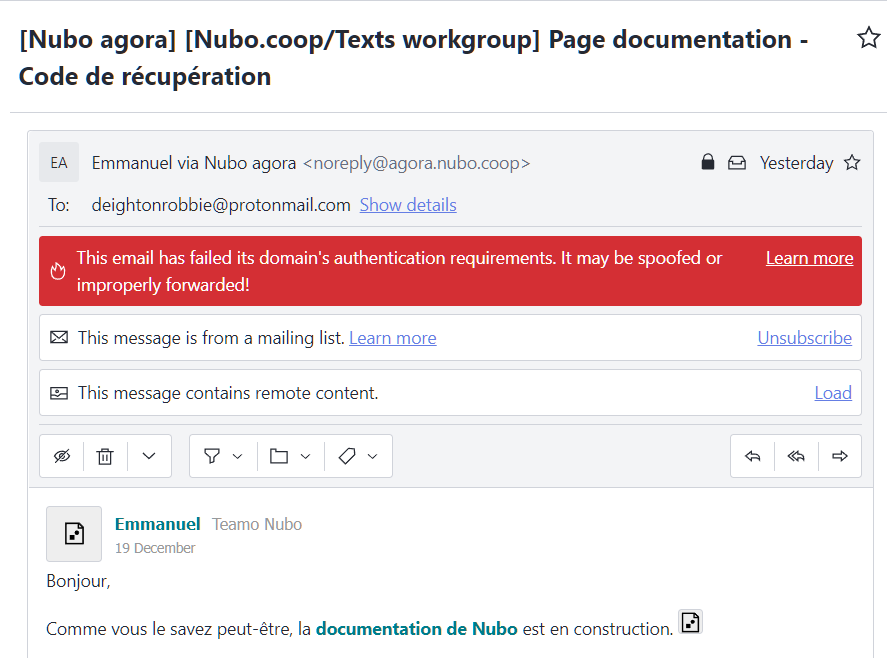Click the 19 December date text

point(155,548)
